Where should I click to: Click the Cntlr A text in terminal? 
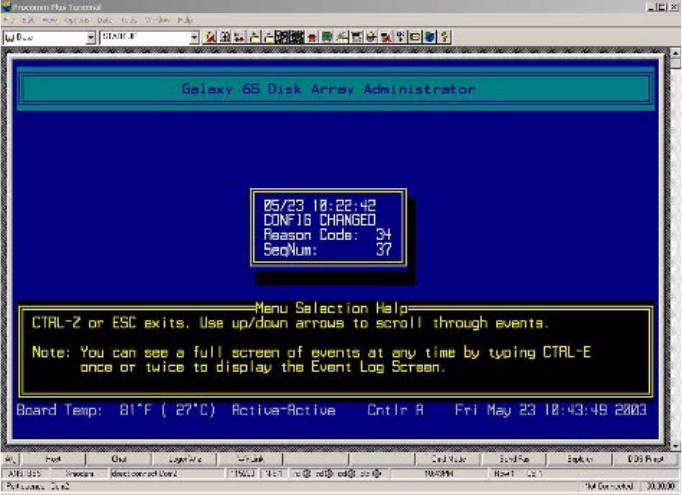pyautogui.click(x=395, y=410)
